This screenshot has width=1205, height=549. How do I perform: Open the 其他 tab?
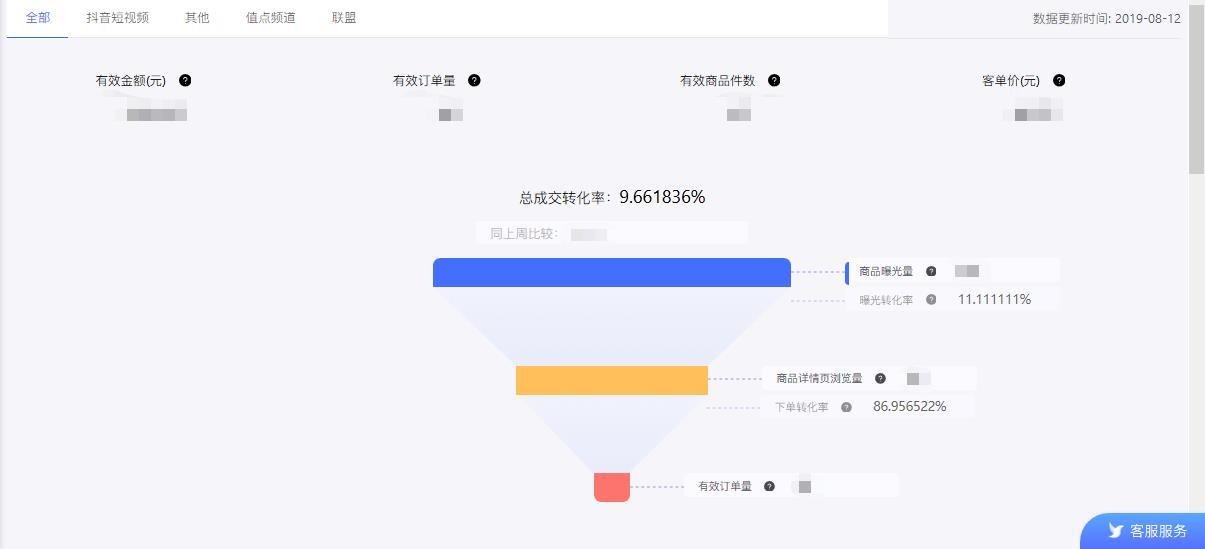197,18
